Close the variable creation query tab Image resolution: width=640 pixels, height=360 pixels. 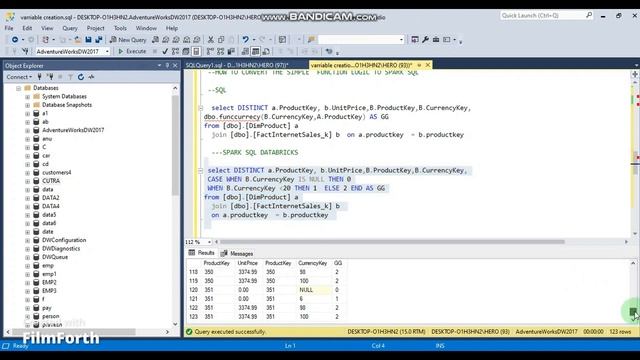[428, 65]
